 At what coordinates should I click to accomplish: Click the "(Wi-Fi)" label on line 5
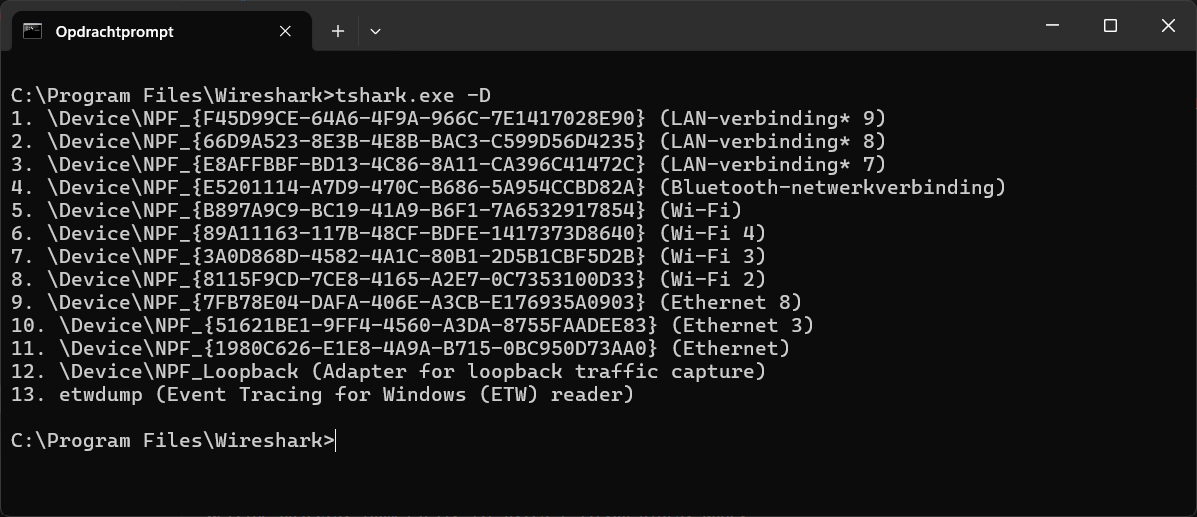(701, 211)
